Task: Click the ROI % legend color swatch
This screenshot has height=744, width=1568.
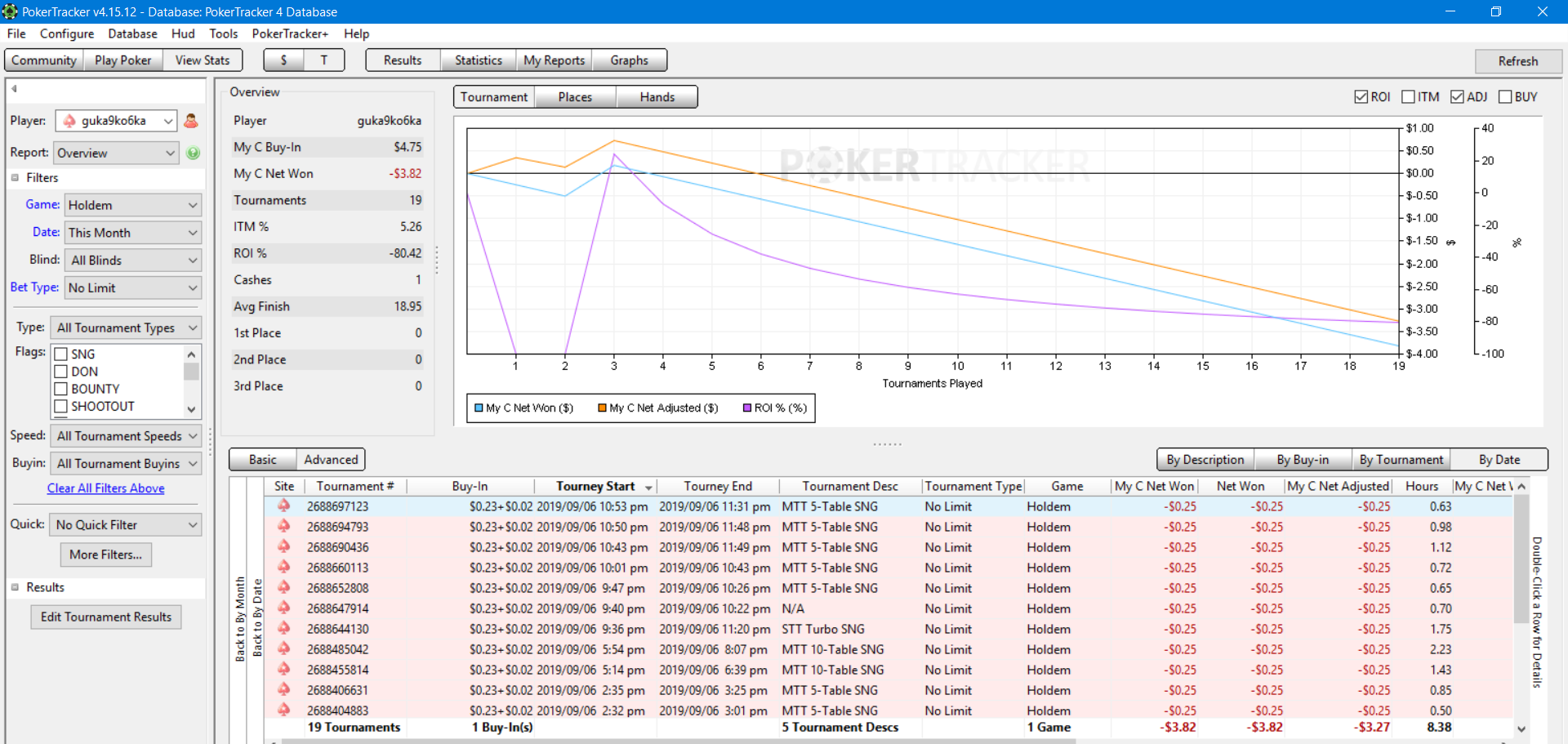Action: coord(747,408)
